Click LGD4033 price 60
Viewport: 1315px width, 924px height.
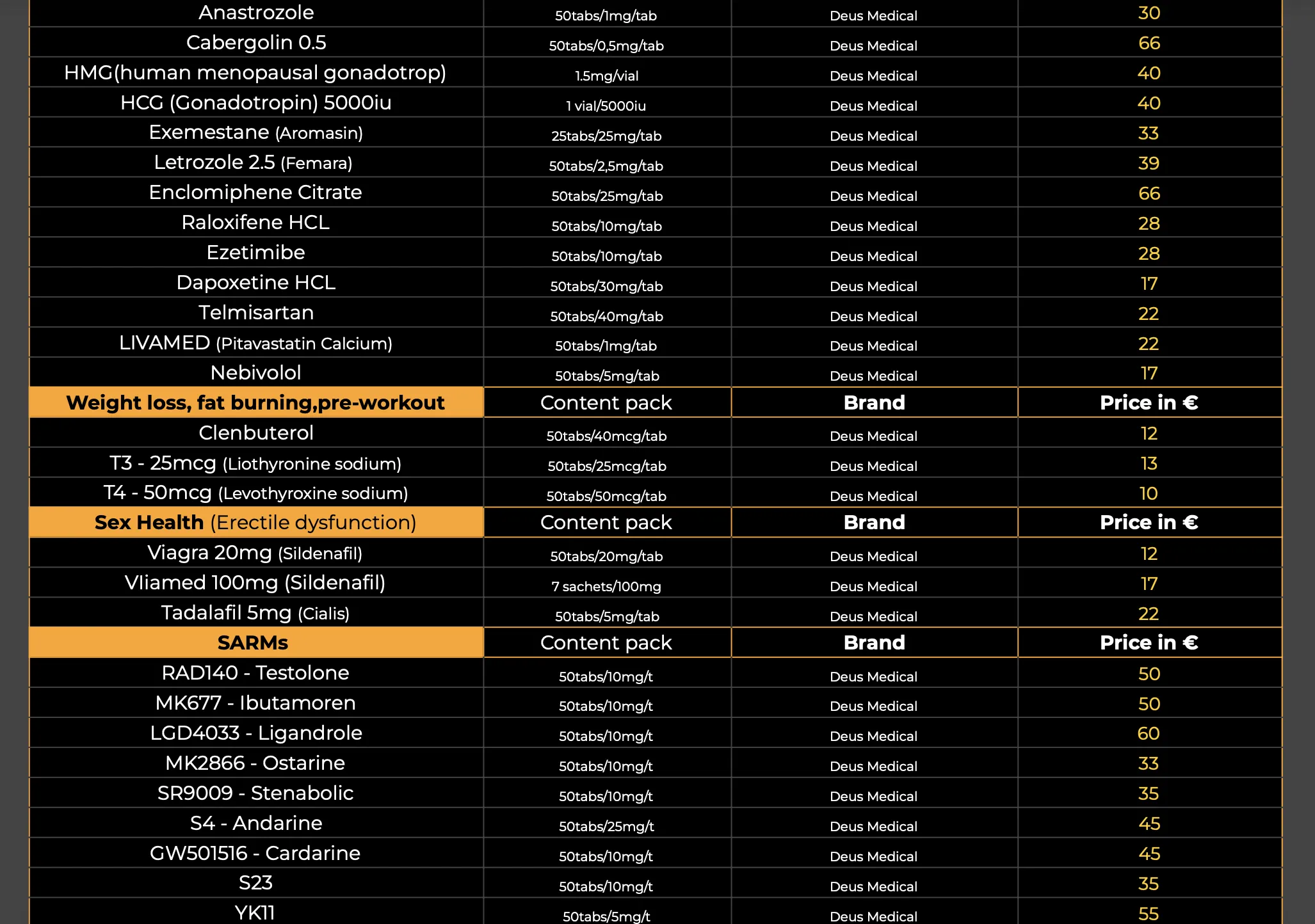[x=1149, y=734]
